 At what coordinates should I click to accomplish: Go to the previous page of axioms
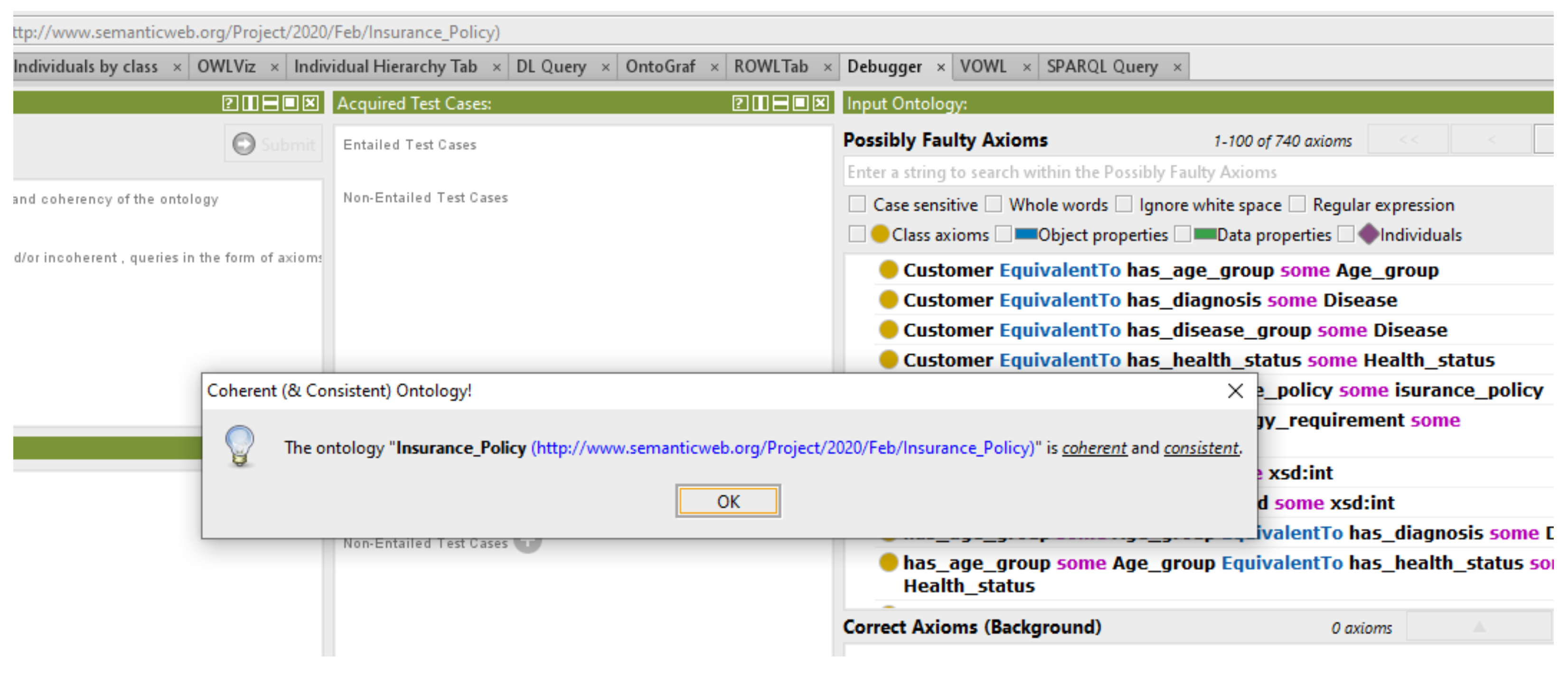[x=1491, y=141]
